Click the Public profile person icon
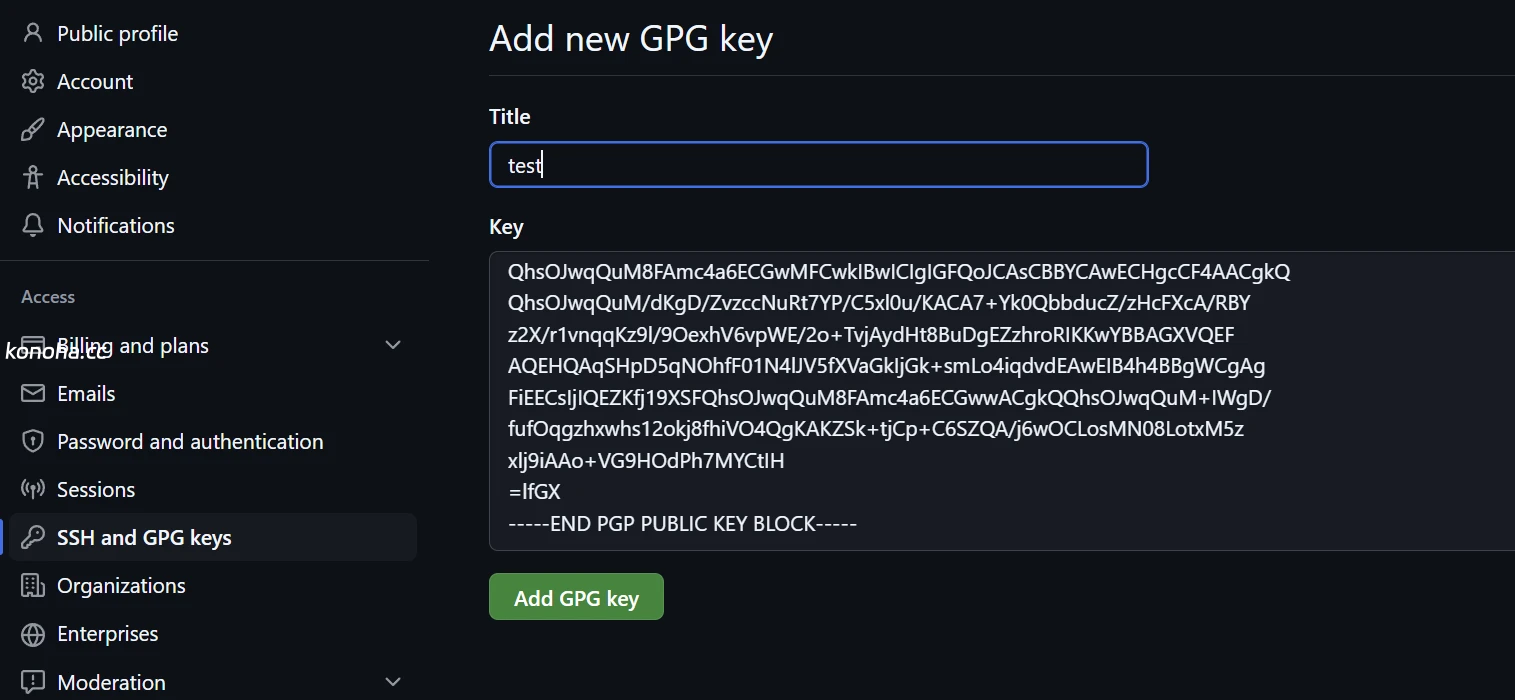 point(33,33)
